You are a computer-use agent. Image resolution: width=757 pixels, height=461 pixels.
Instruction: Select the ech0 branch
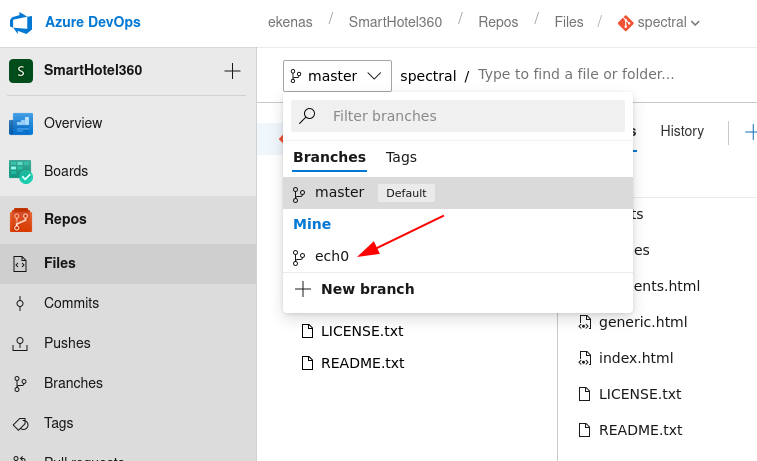click(332, 256)
